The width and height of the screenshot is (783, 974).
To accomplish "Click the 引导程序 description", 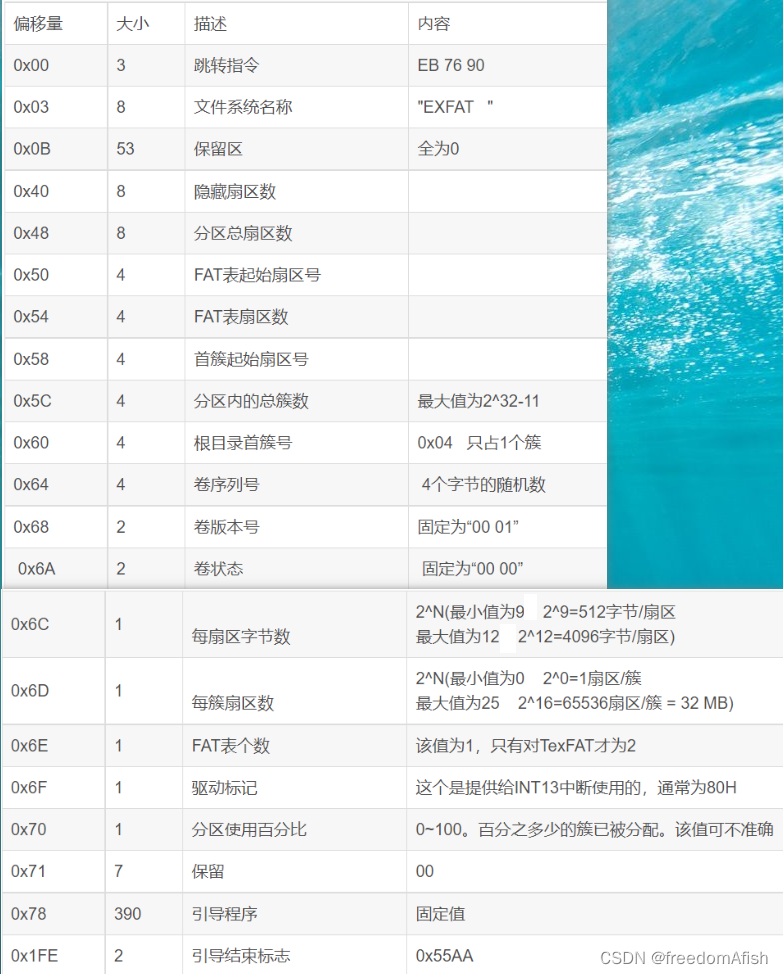I will [x=224, y=914].
